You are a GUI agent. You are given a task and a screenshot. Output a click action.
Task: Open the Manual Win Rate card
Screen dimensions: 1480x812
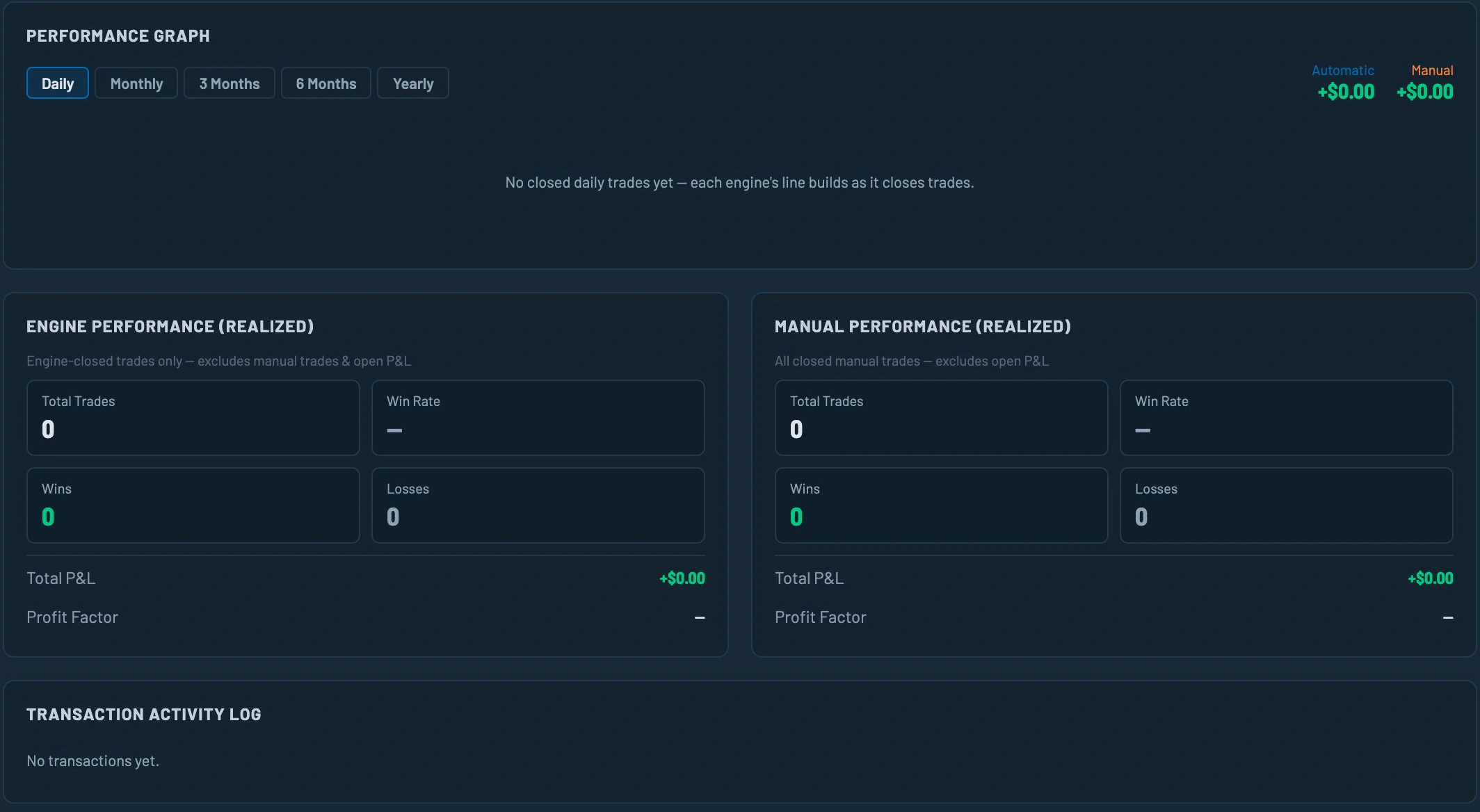tap(1287, 418)
